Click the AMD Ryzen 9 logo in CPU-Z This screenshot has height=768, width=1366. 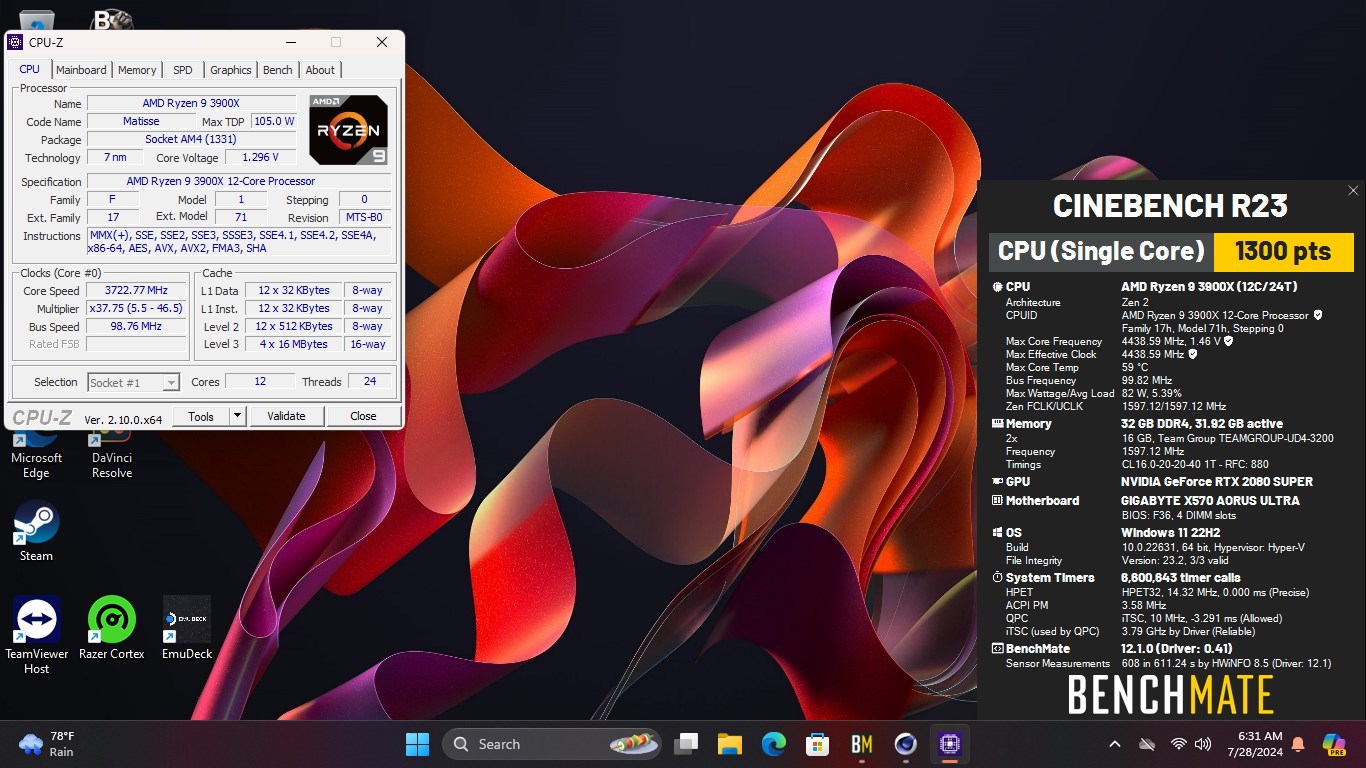[x=348, y=130]
